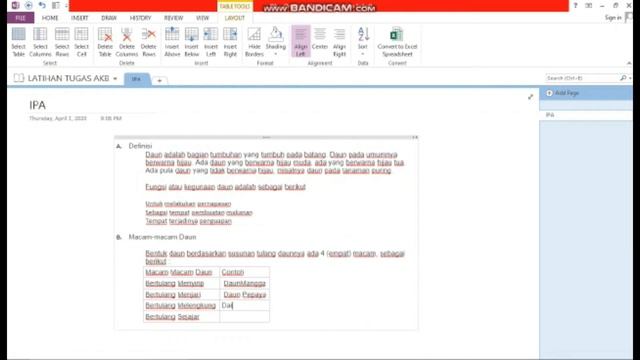Viewport: 640px width, 360px height.
Task: Click Select Table in ribbon
Action: (18, 42)
